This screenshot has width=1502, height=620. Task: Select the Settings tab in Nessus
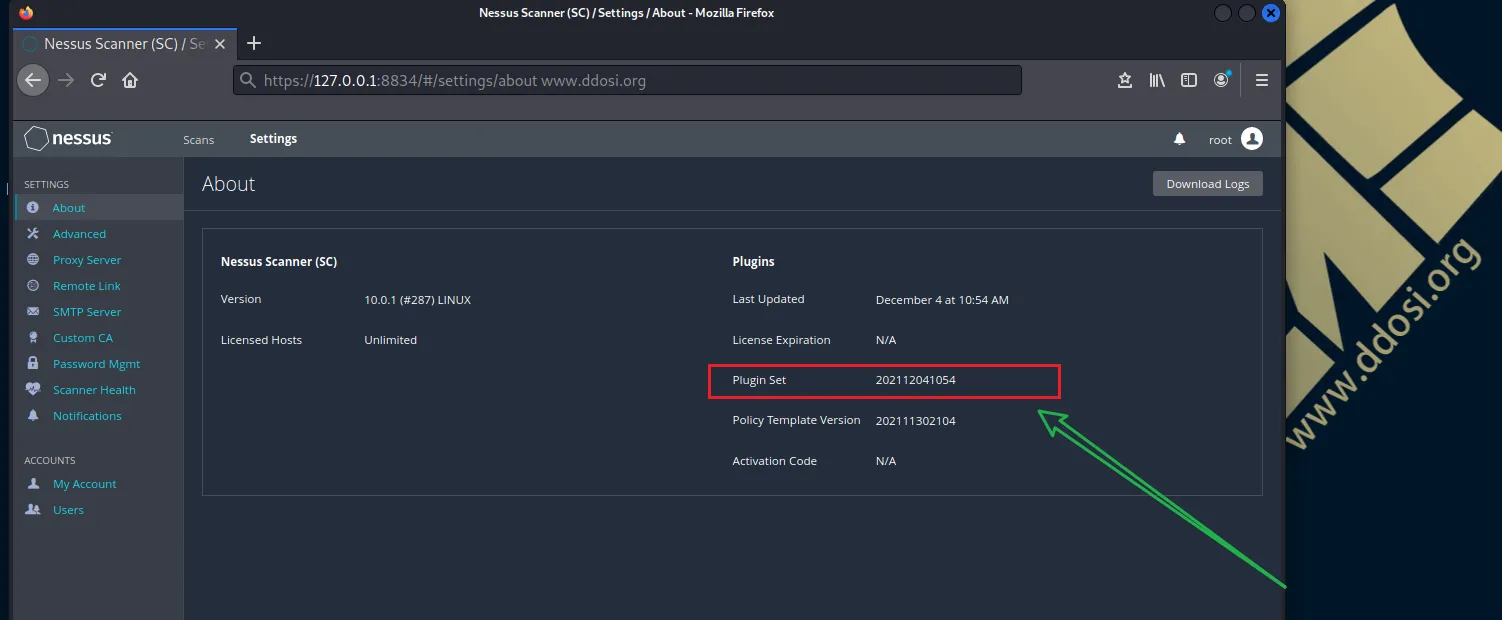coord(273,139)
